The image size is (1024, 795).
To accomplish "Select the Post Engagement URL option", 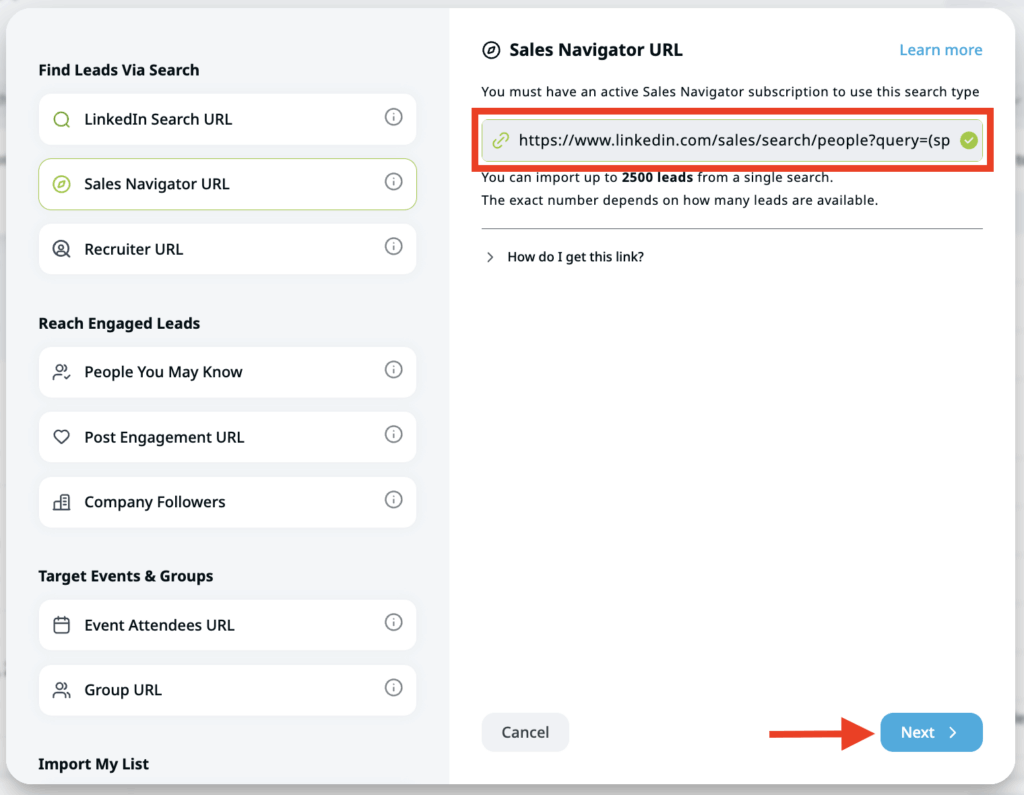I will click(x=227, y=437).
